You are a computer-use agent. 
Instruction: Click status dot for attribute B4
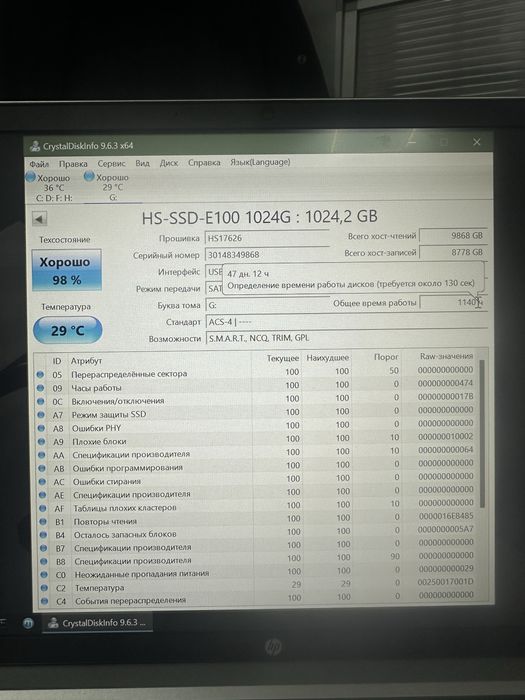pos(43,535)
